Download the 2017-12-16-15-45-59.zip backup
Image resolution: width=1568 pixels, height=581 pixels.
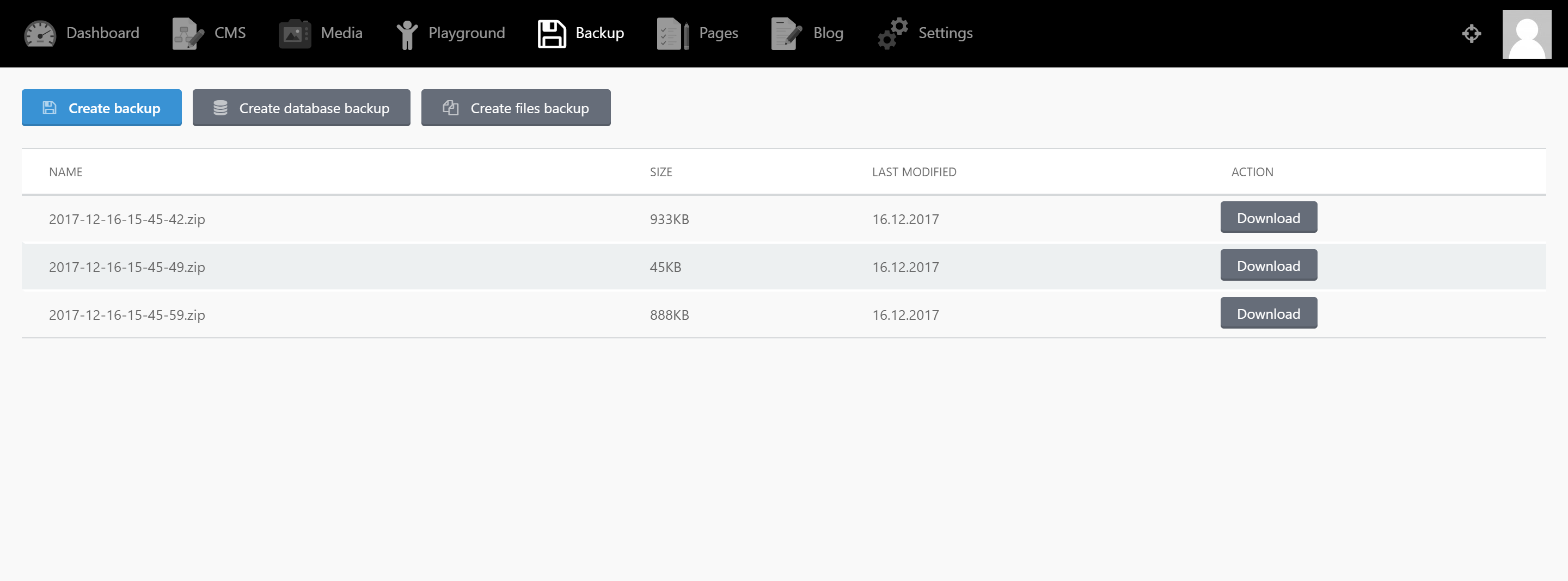(x=1268, y=313)
